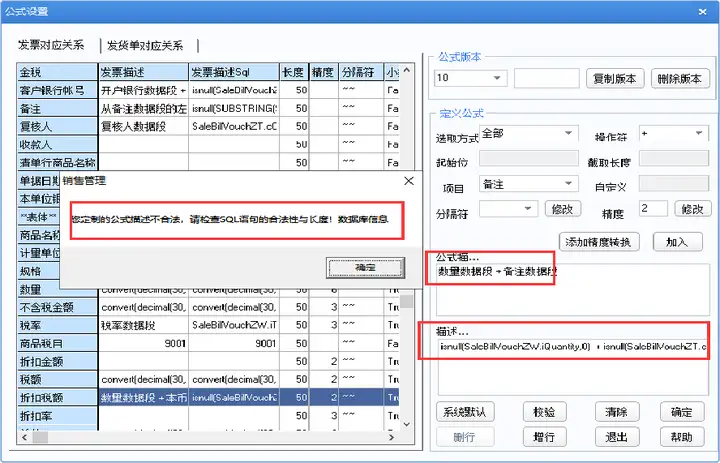Close the 销售管理 error dialog with X
This screenshot has width=720, height=463.
tap(409, 181)
